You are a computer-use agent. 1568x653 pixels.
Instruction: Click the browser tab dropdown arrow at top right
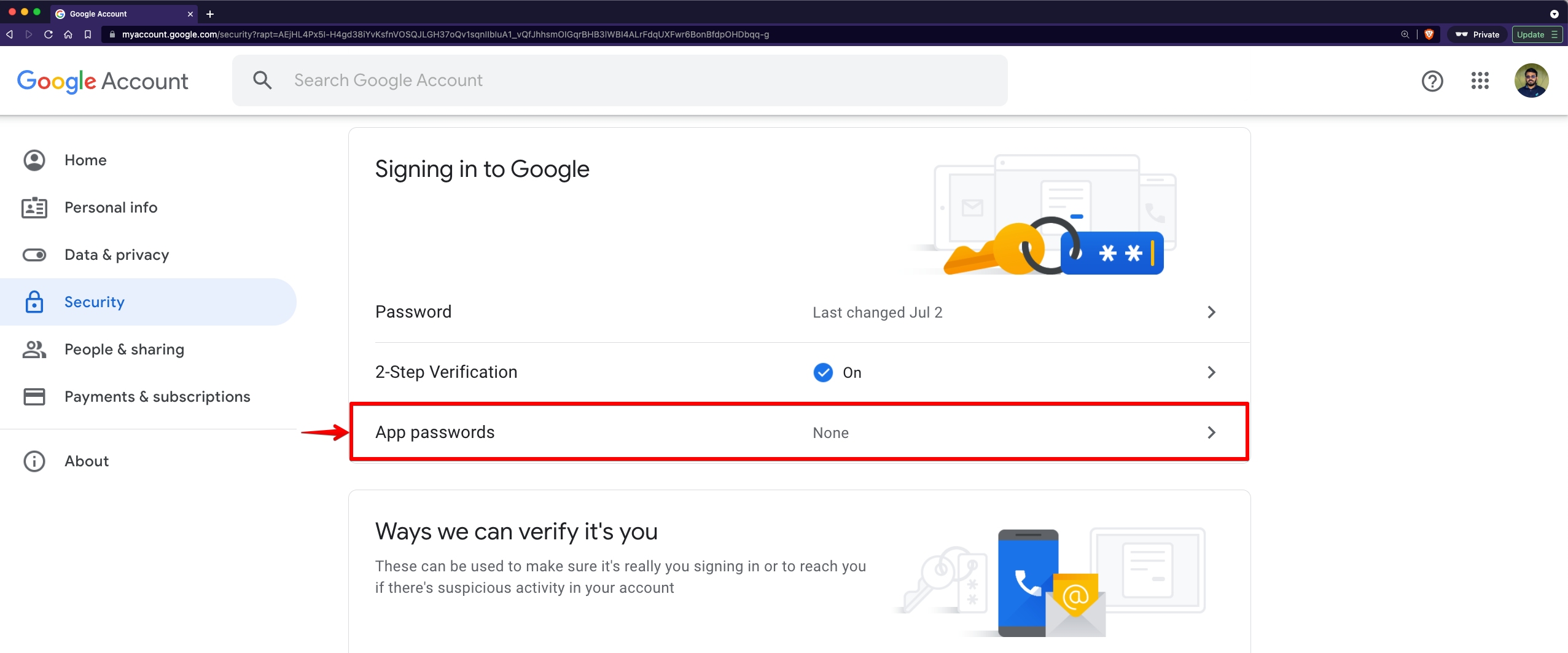click(1554, 14)
